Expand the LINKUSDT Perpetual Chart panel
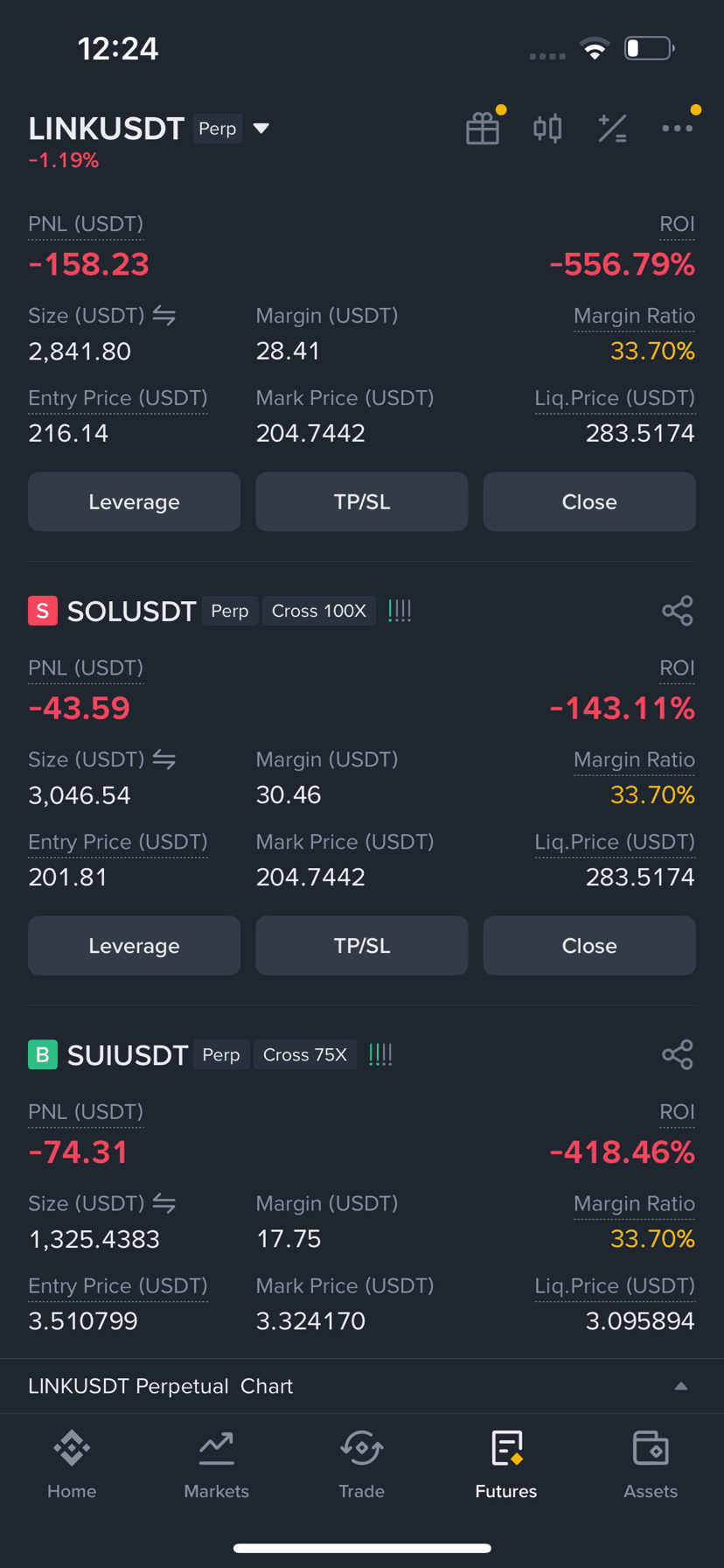The image size is (724, 1568). (681, 1386)
